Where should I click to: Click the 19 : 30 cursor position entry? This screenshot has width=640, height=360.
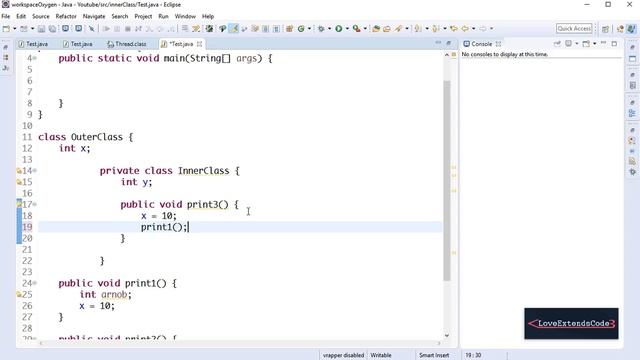coord(473,355)
